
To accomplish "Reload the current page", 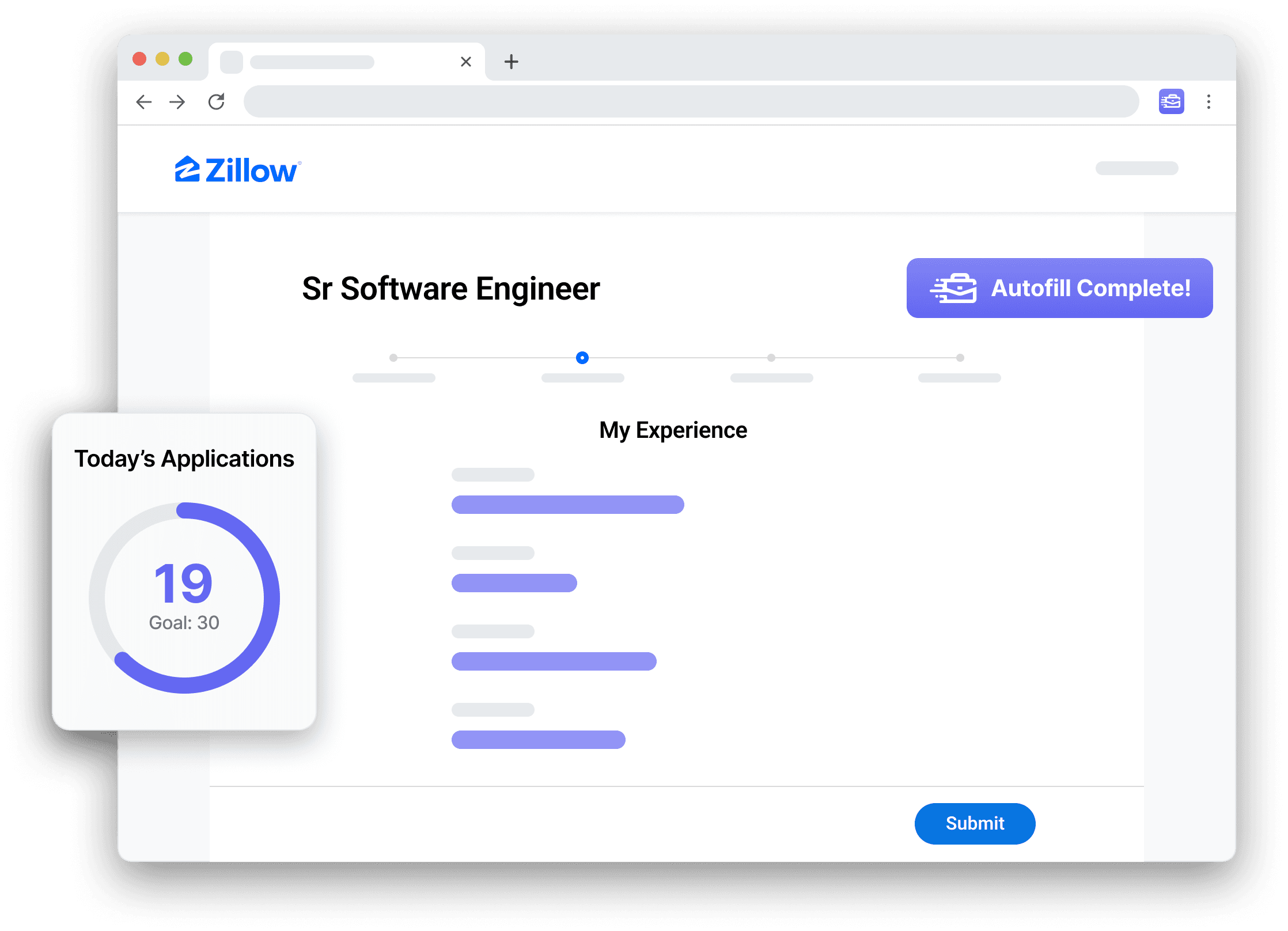I will tap(217, 102).
